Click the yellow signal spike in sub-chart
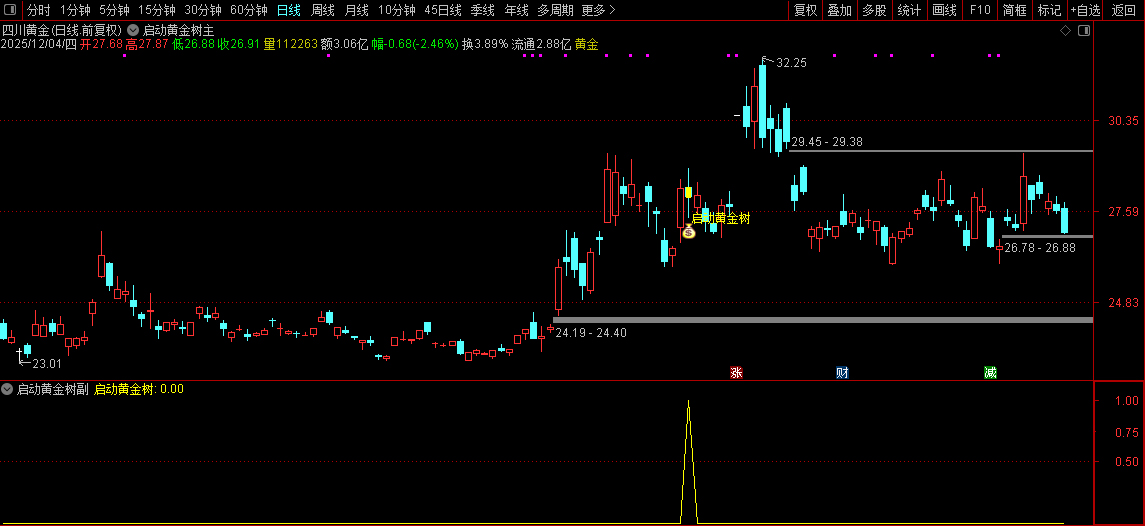The image size is (1145, 526). [689, 462]
